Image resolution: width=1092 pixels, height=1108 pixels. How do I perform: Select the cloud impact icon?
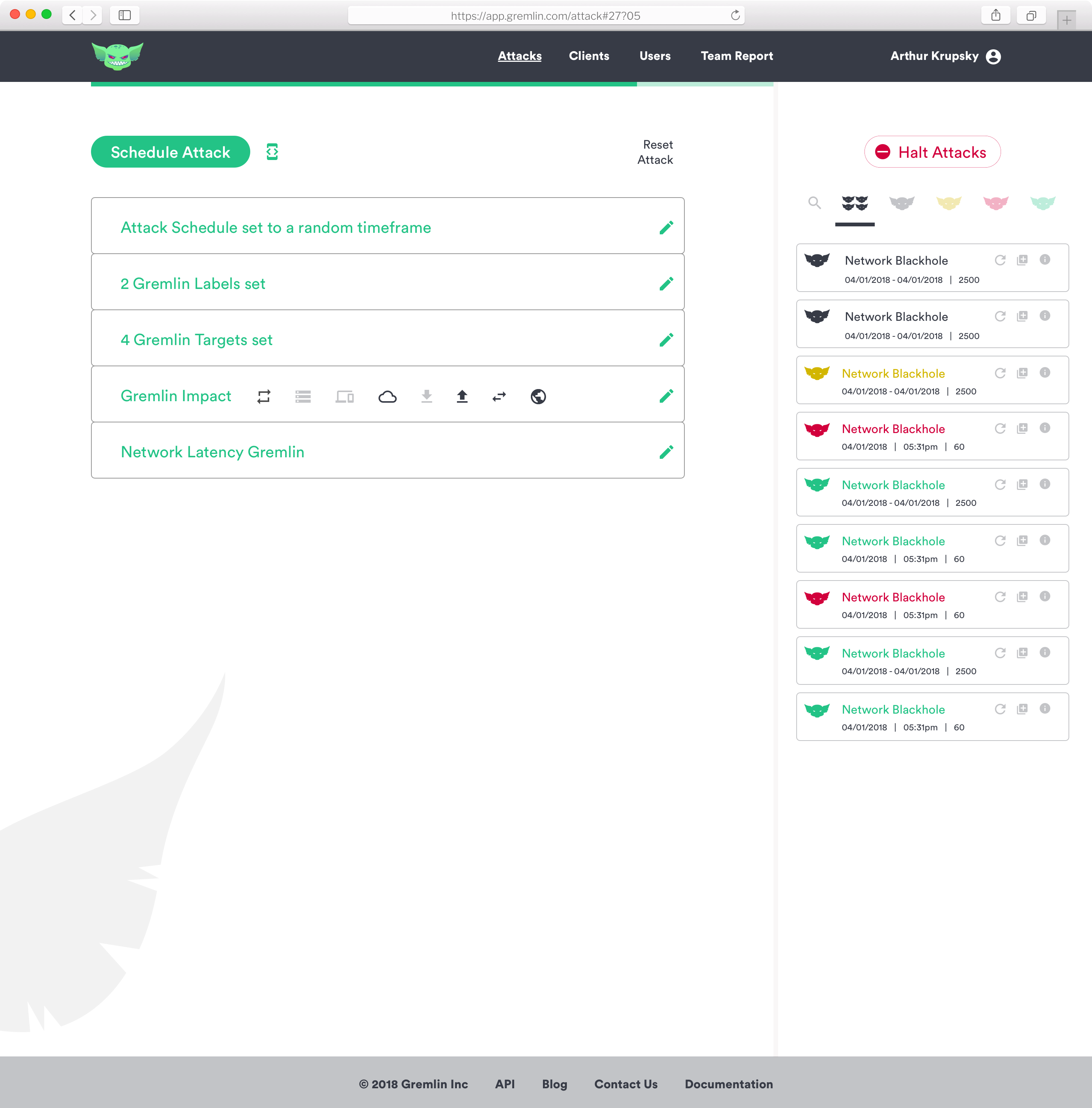(388, 397)
